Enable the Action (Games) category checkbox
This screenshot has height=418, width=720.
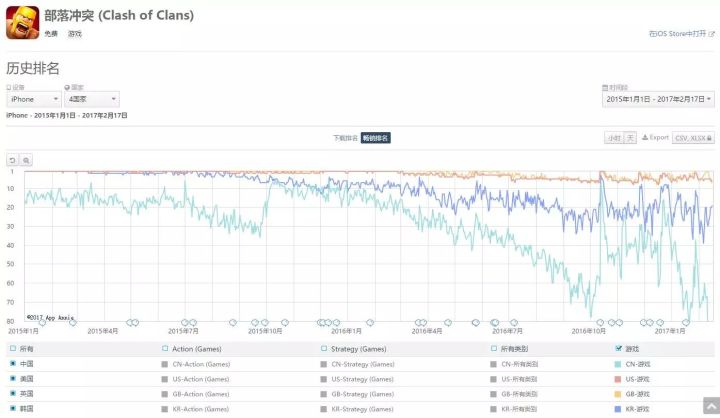point(165,349)
